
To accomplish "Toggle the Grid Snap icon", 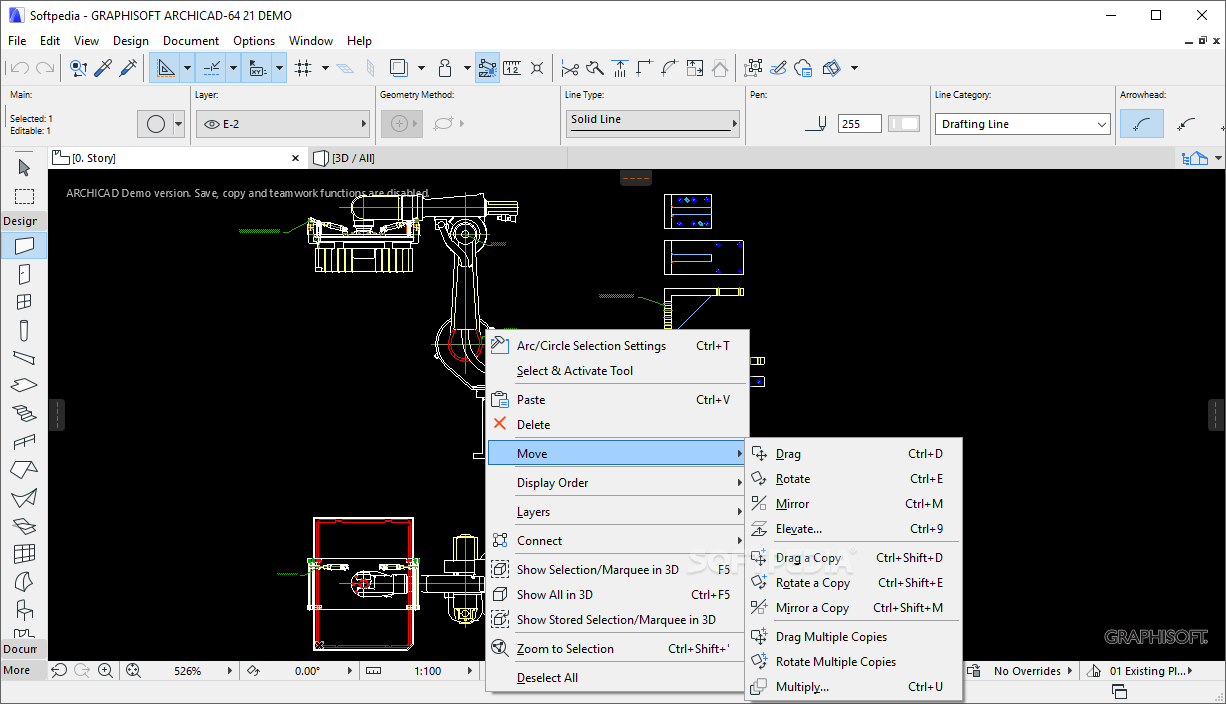I will (303, 68).
